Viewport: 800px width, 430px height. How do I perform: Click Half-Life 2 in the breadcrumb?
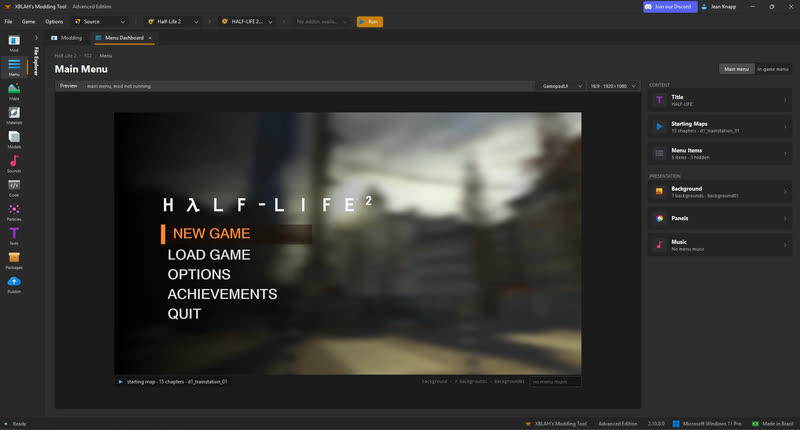click(x=65, y=56)
